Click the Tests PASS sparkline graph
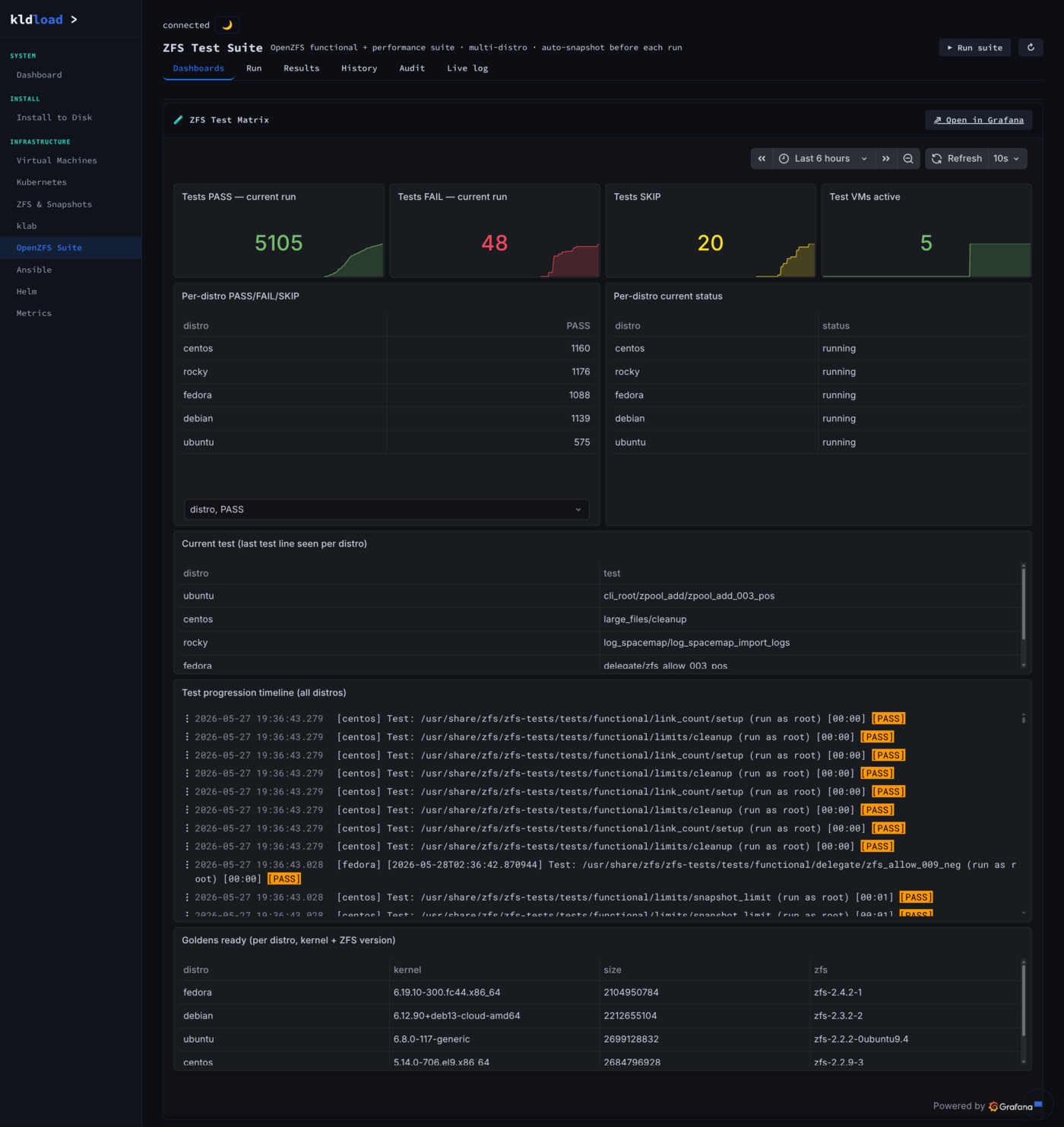The height and width of the screenshot is (1127, 1064). point(354,260)
